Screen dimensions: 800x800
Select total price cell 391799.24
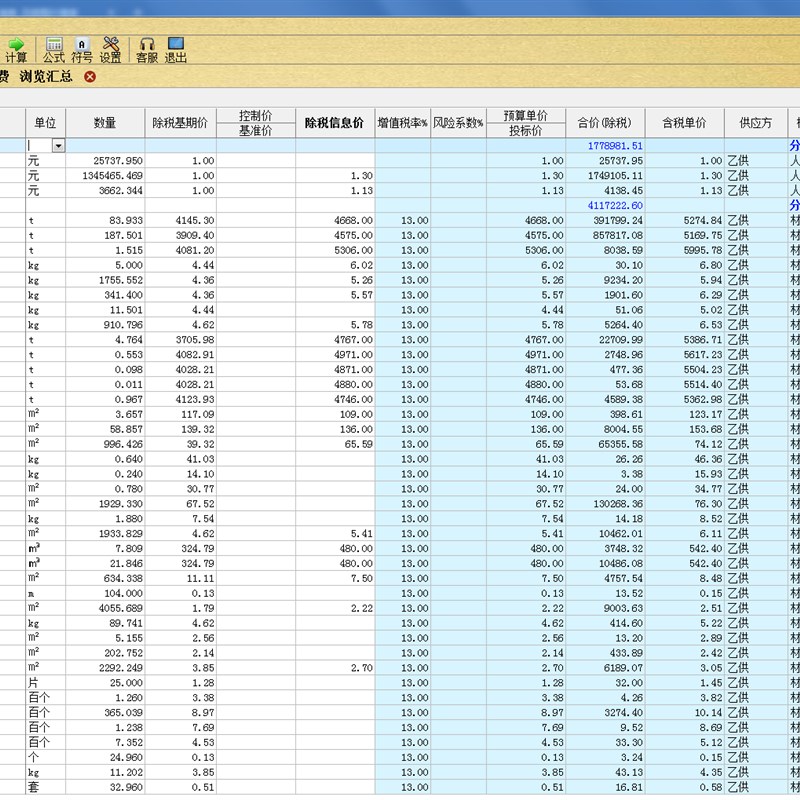605,220
